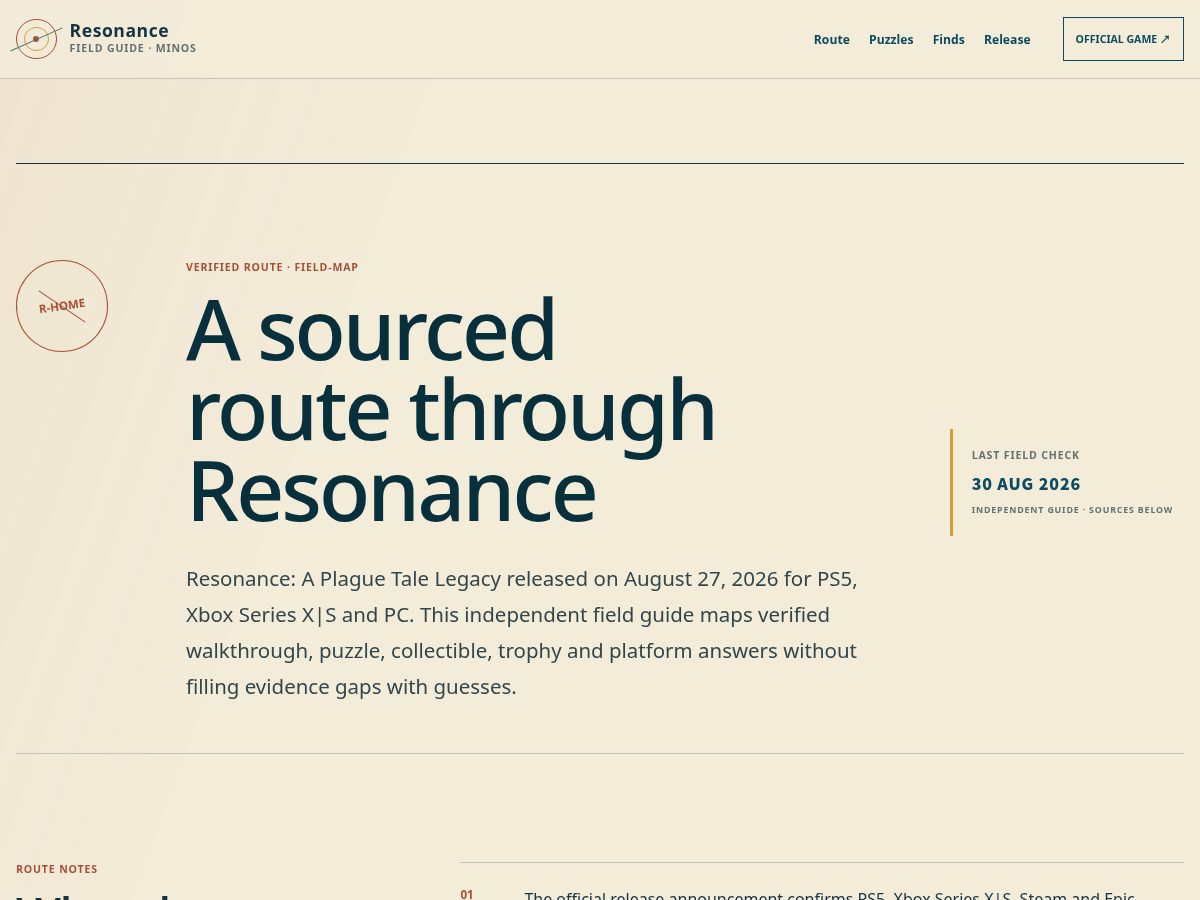Screen dimensions: 1200x900
Task: Click the circular R-HOME stamp
Action: click(x=62, y=306)
